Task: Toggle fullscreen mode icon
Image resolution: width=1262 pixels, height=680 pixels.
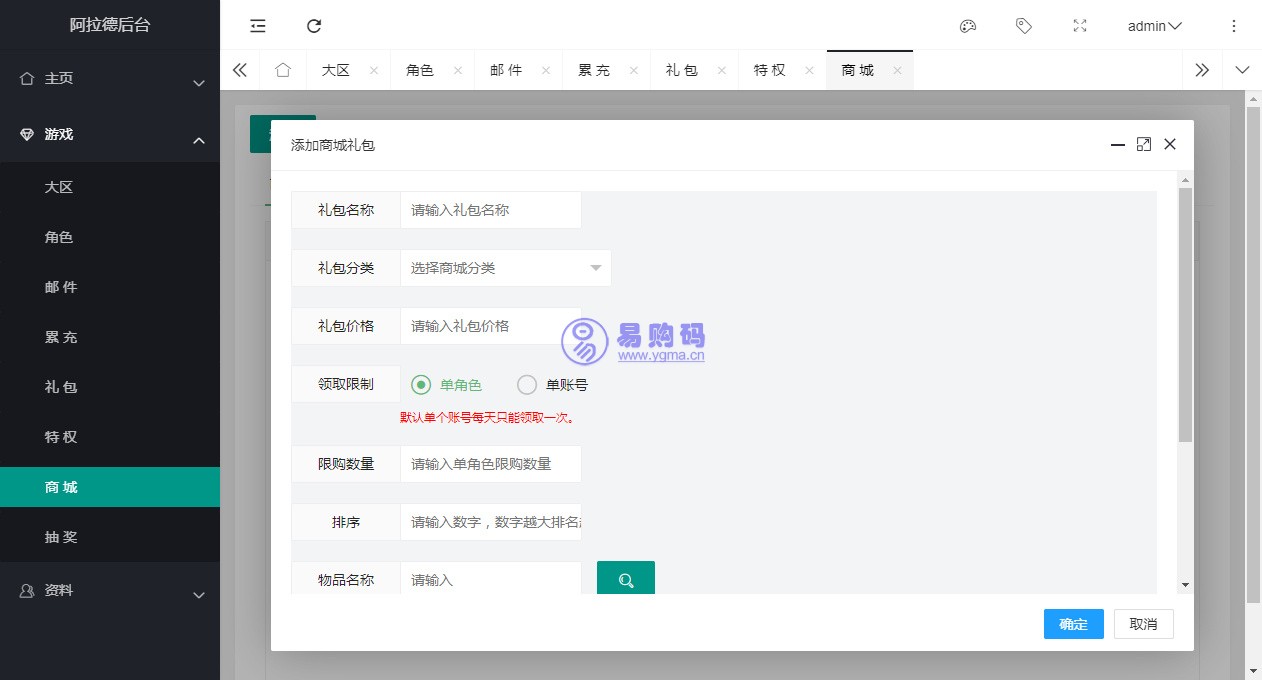Action: coord(1079,26)
